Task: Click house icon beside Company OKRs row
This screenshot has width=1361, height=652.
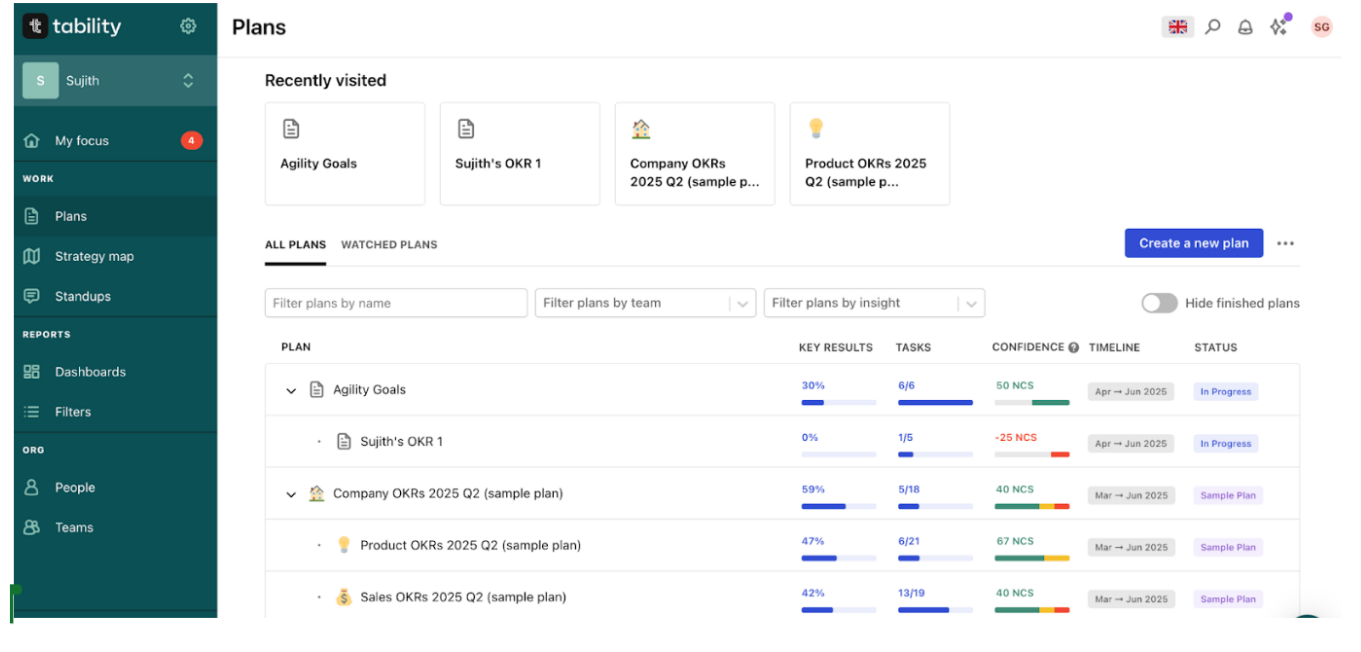Action: [x=317, y=493]
